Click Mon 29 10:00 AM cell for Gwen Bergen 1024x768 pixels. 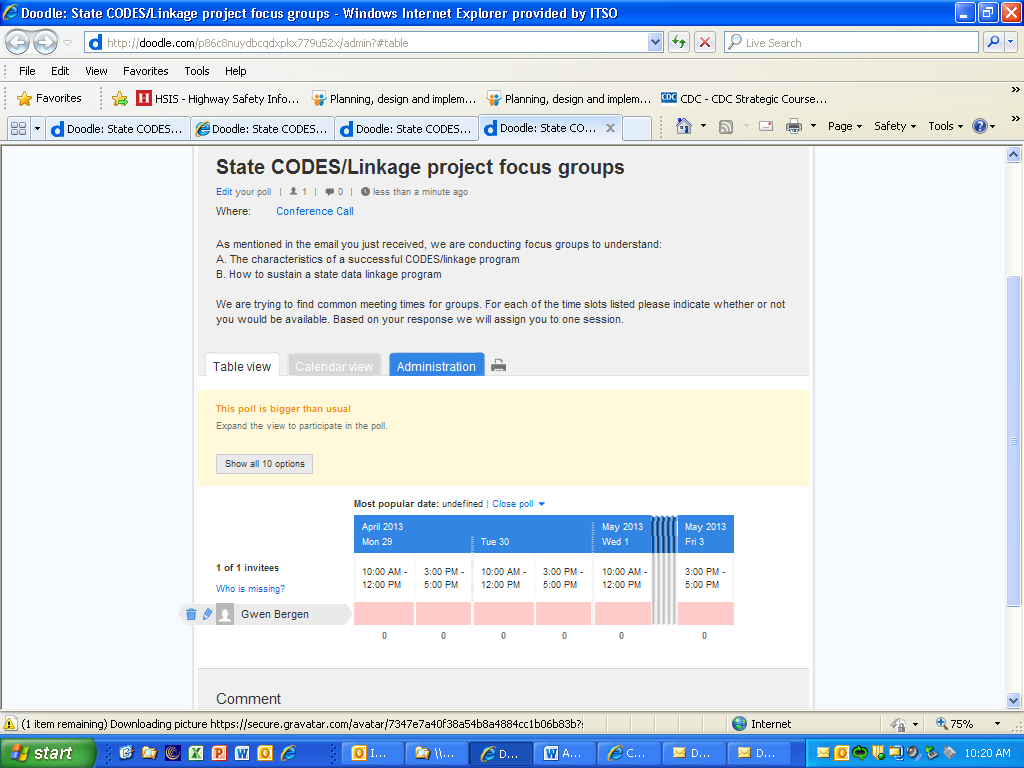click(x=384, y=614)
